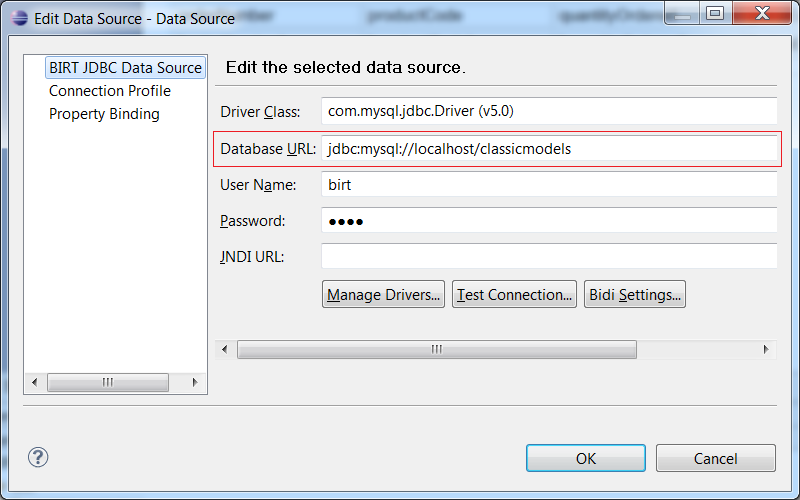Screen dimensions: 800x500
Task: Click the Eclipse icon in the title bar
Action: click(18, 17)
